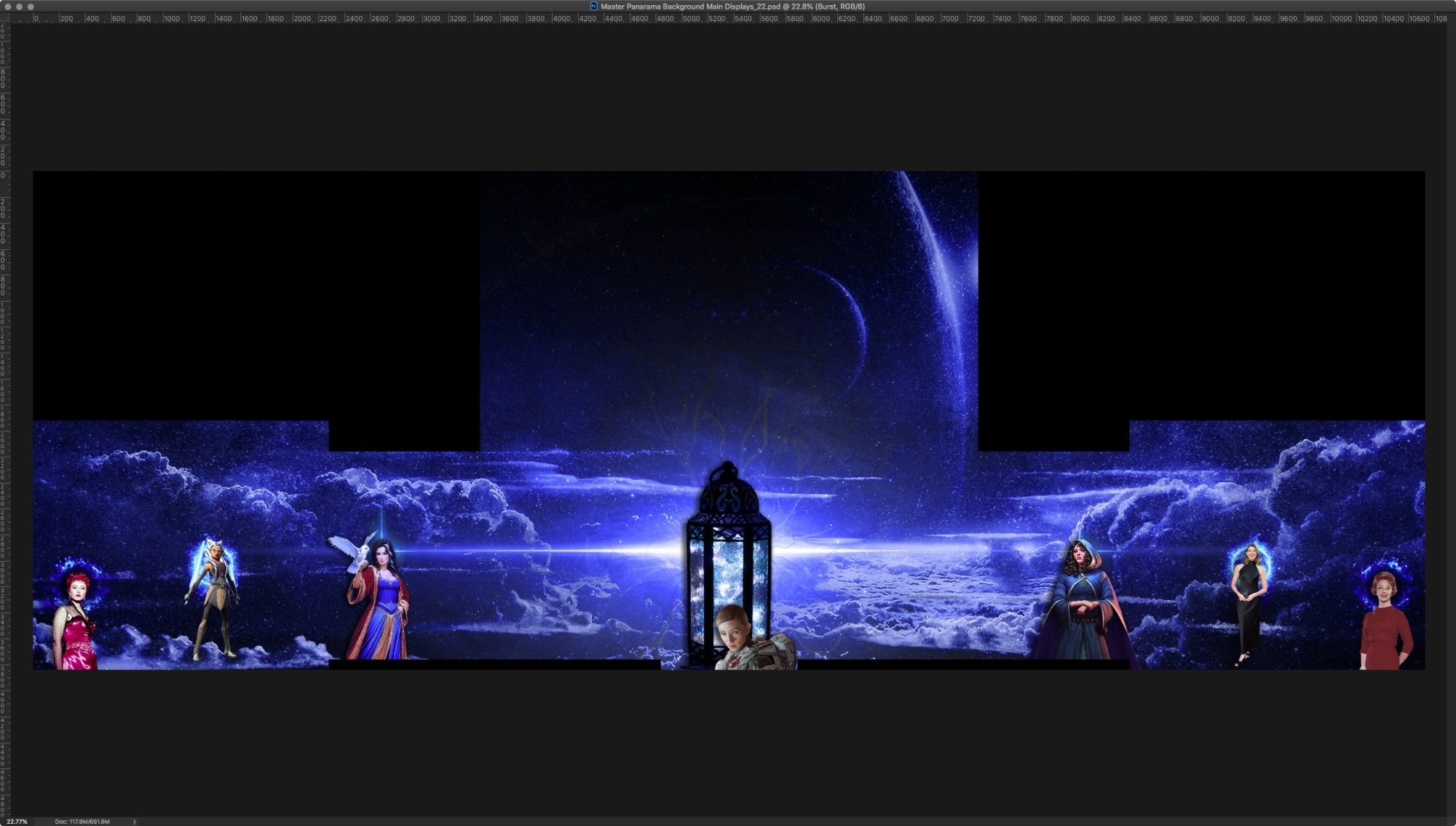The height and width of the screenshot is (826, 1456).
Task: Click the 22.77% zoom level field
Action: click(x=17, y=822)
